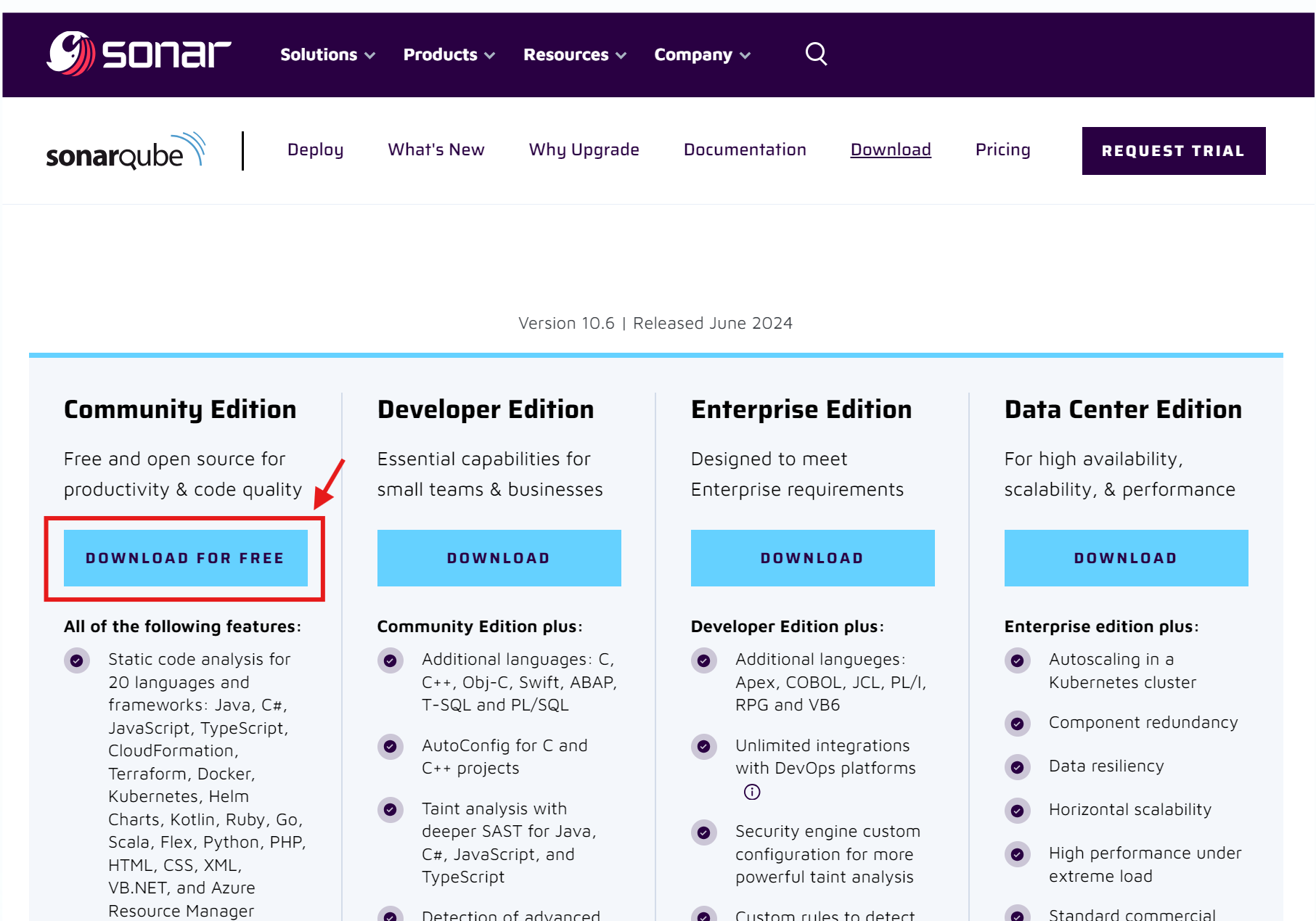Click 'Essential capabilities for small teams' description

tap(490, 474)
